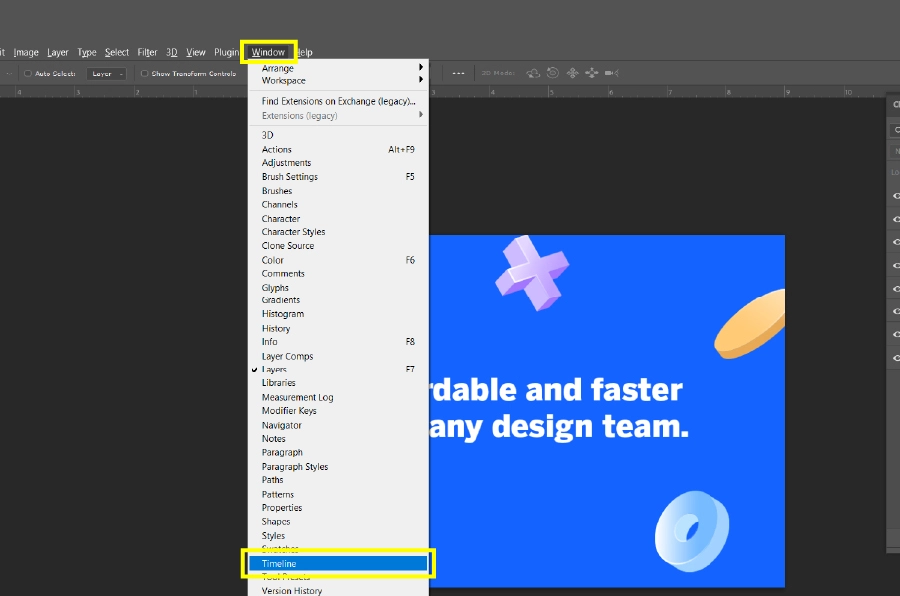900x596 pixels.
Task: Check Show Transform Controls
Action: [144, 73]
